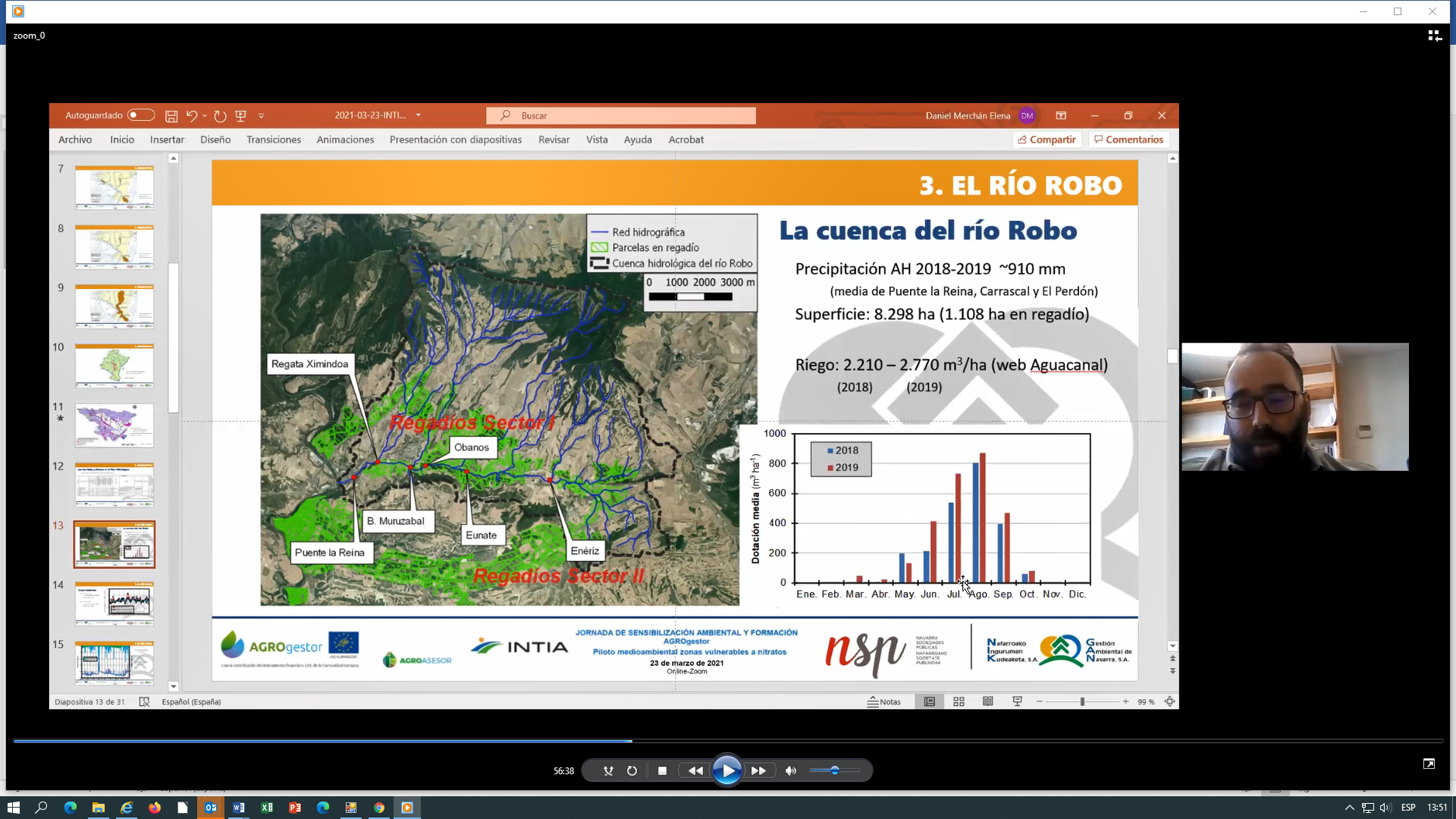
Task: Click the Redo icon in PowerPoint
Action: pyautogui.click(x=220, y=116)
